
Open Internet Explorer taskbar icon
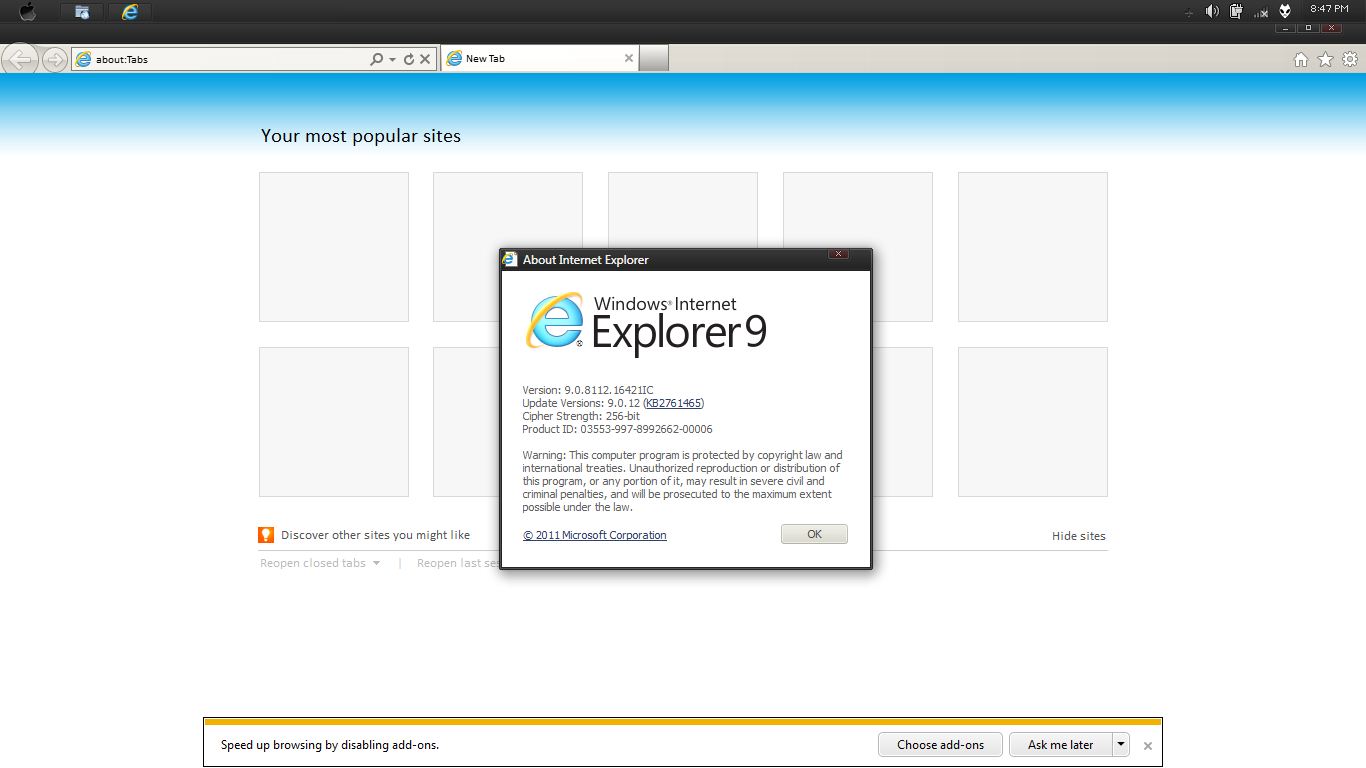click(130, 12)
